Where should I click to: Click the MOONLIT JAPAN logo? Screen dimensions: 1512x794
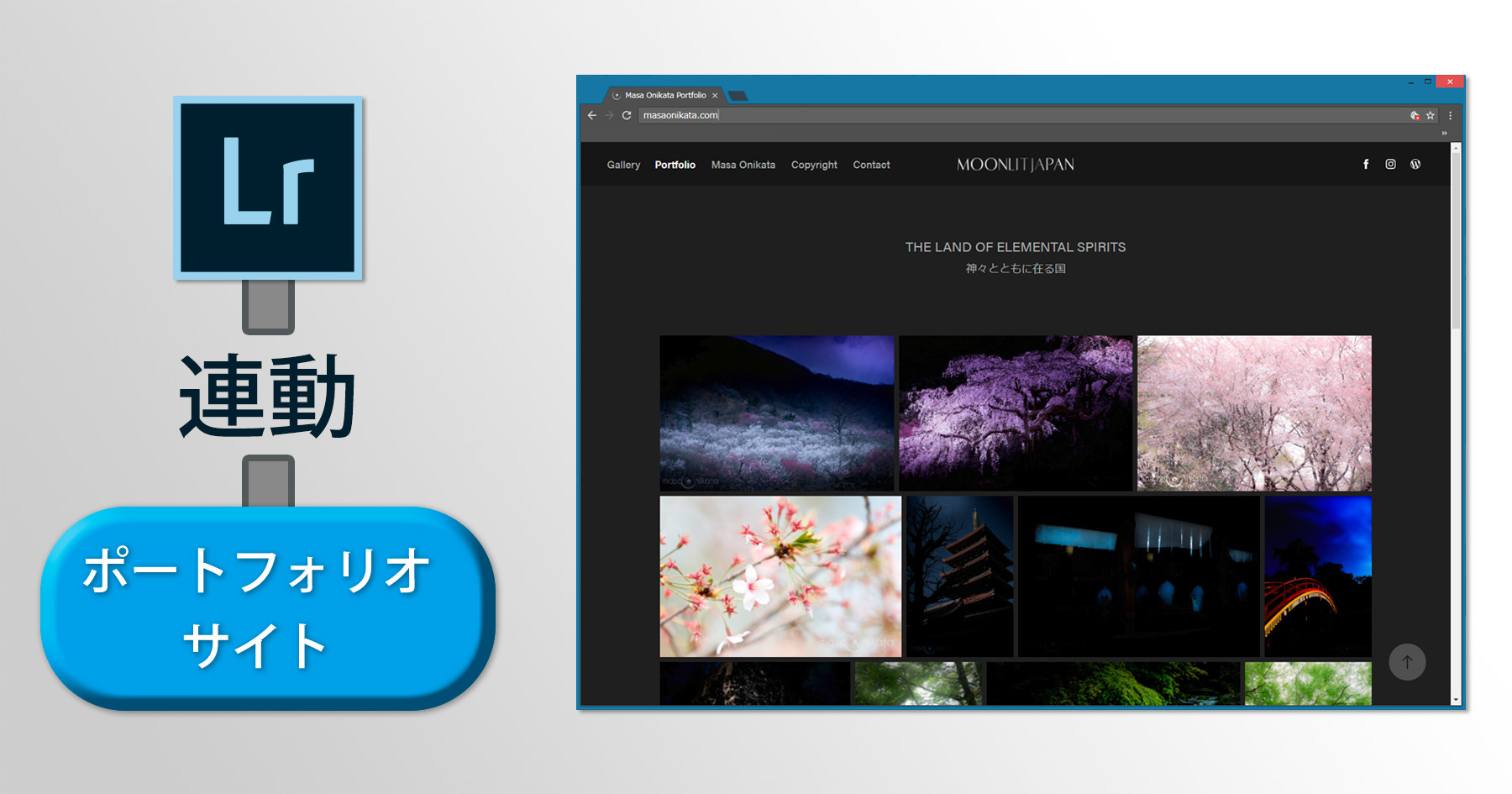(x=1015, y=165)
